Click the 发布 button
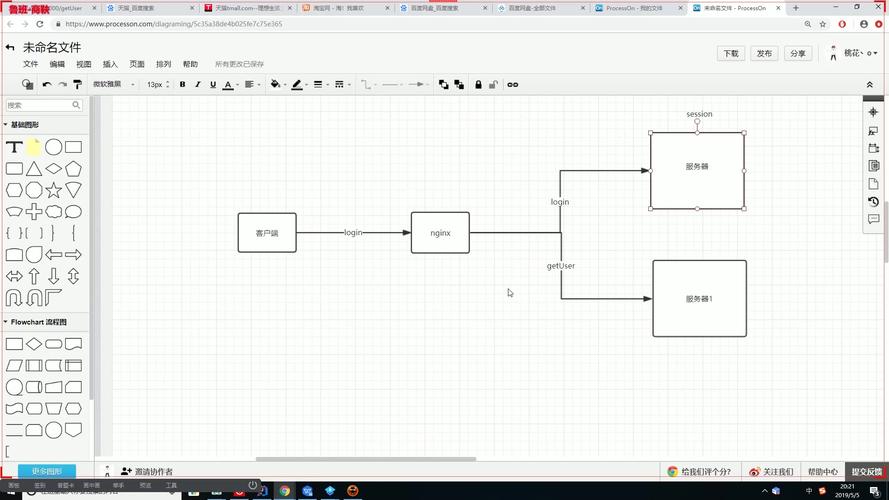 [x=764, y=53]
